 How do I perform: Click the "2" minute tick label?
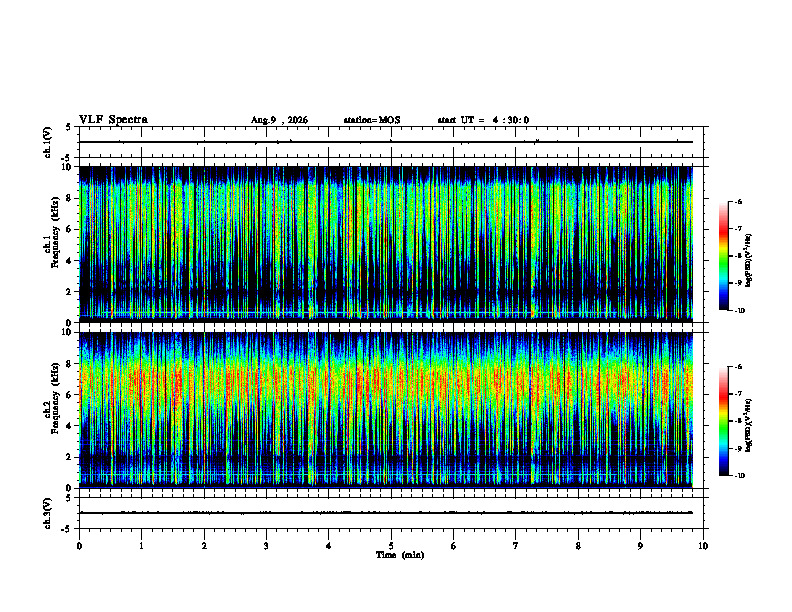204,546
